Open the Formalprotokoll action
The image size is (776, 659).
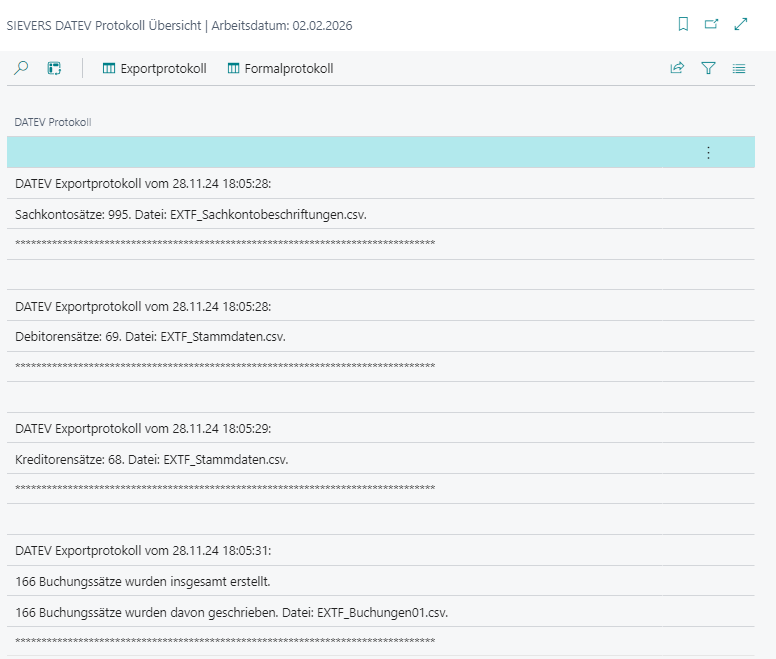tap(280, 69)
